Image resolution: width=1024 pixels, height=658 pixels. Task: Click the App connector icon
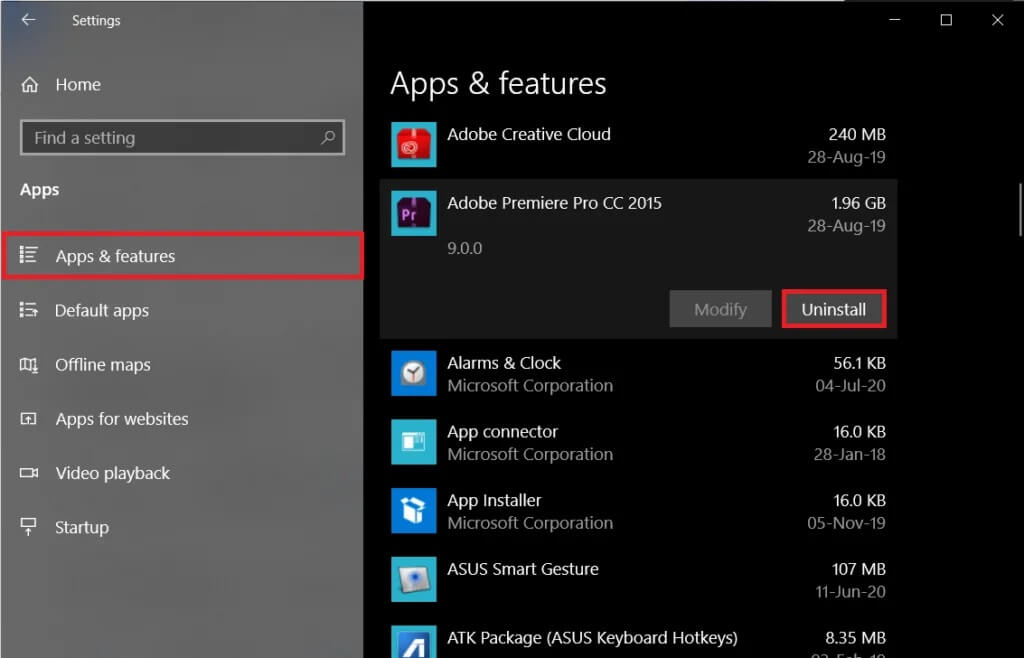pos(413,441)
